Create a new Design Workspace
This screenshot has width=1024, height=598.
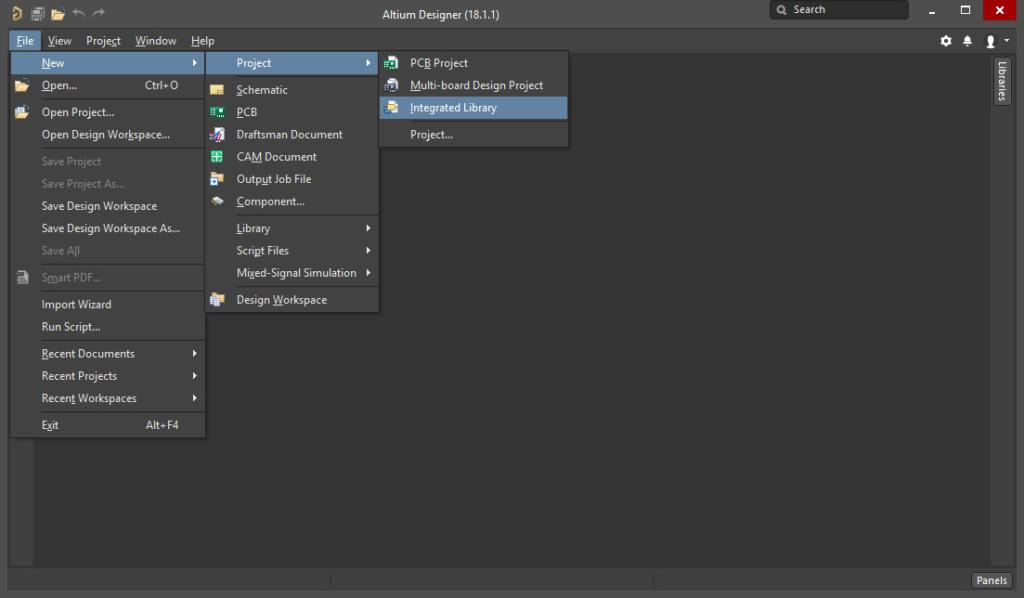292,300
